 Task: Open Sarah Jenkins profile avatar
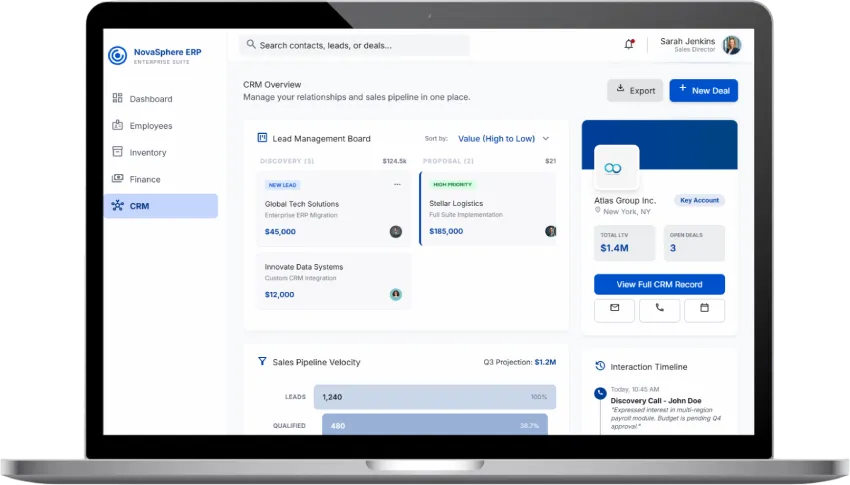732,45
